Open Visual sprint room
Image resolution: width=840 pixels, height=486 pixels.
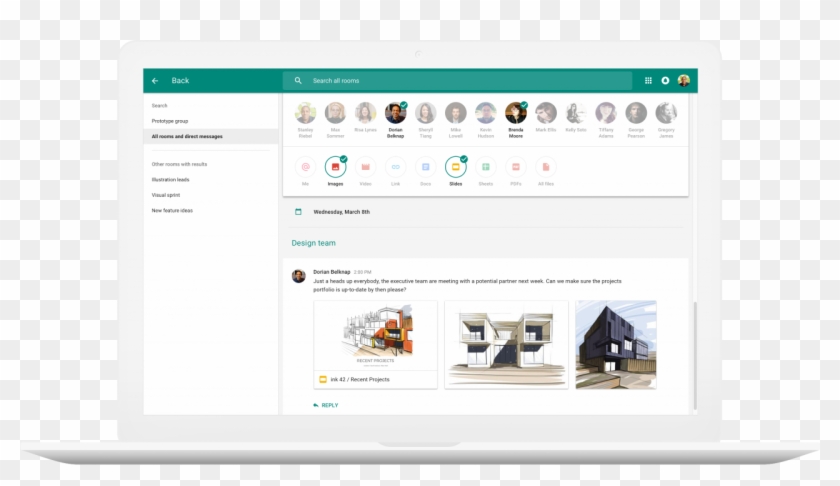click(x=166, y=195)
